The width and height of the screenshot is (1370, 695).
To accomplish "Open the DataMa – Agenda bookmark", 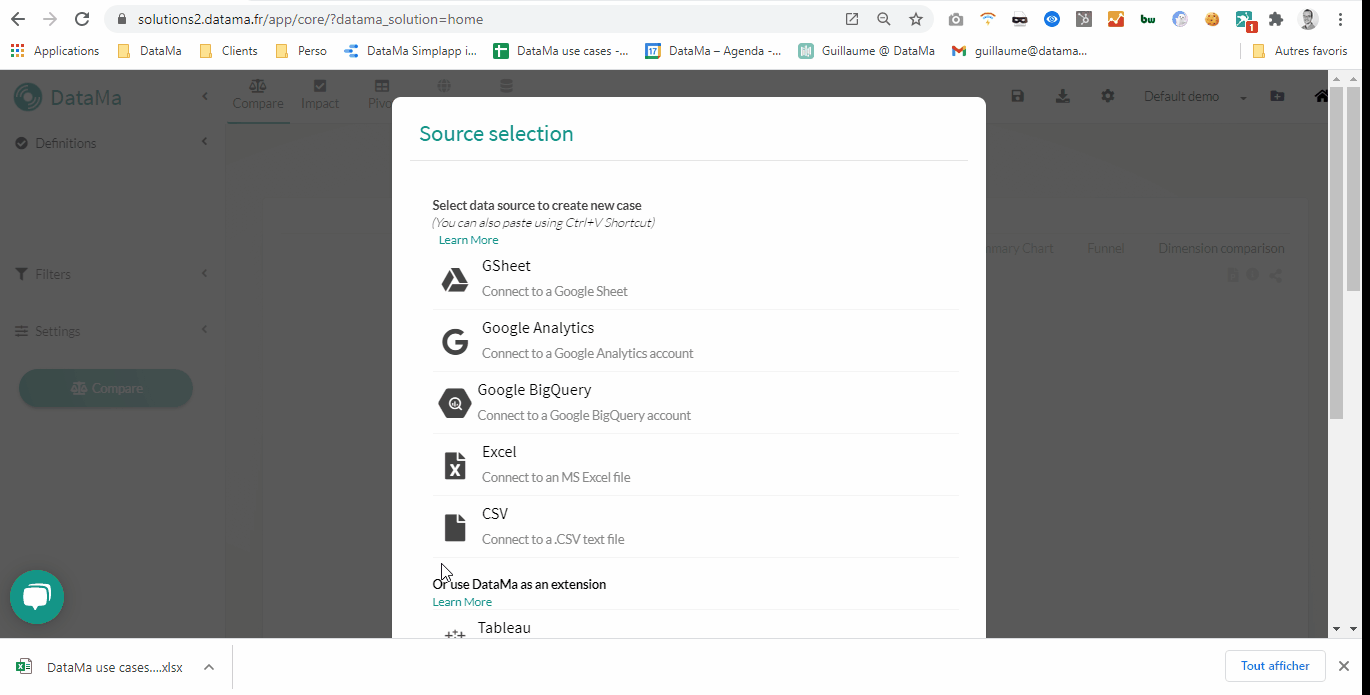I will tap(713, 51).
